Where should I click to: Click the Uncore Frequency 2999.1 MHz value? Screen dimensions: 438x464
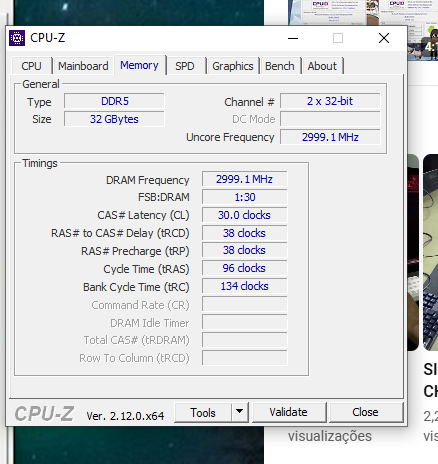(330, 137)
